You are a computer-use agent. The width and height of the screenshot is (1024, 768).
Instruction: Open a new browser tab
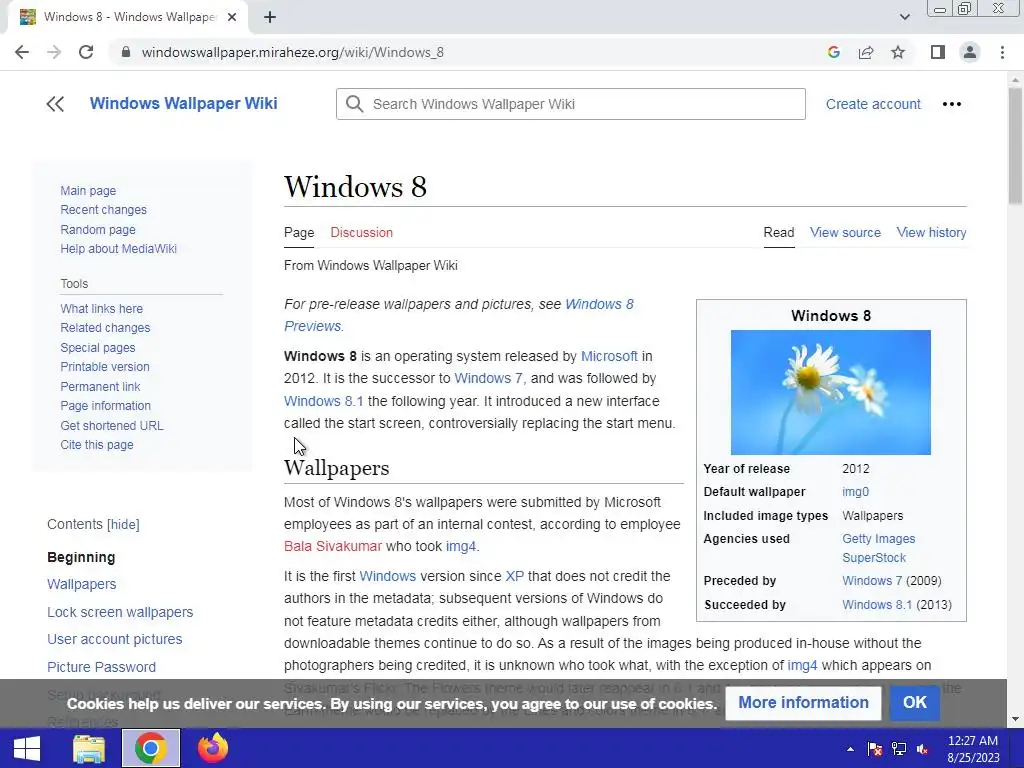point(270,17)
